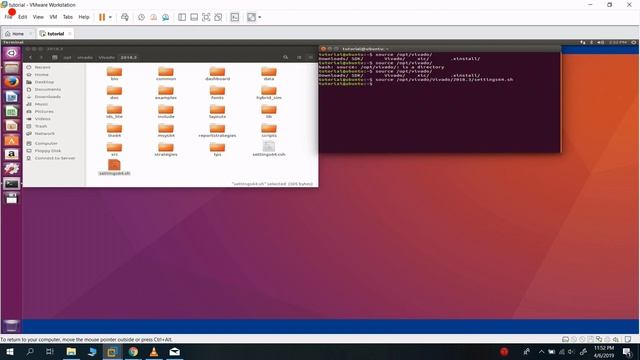Click the Terminal icon in the launcher
640x360 pixels.
[11, 184]
